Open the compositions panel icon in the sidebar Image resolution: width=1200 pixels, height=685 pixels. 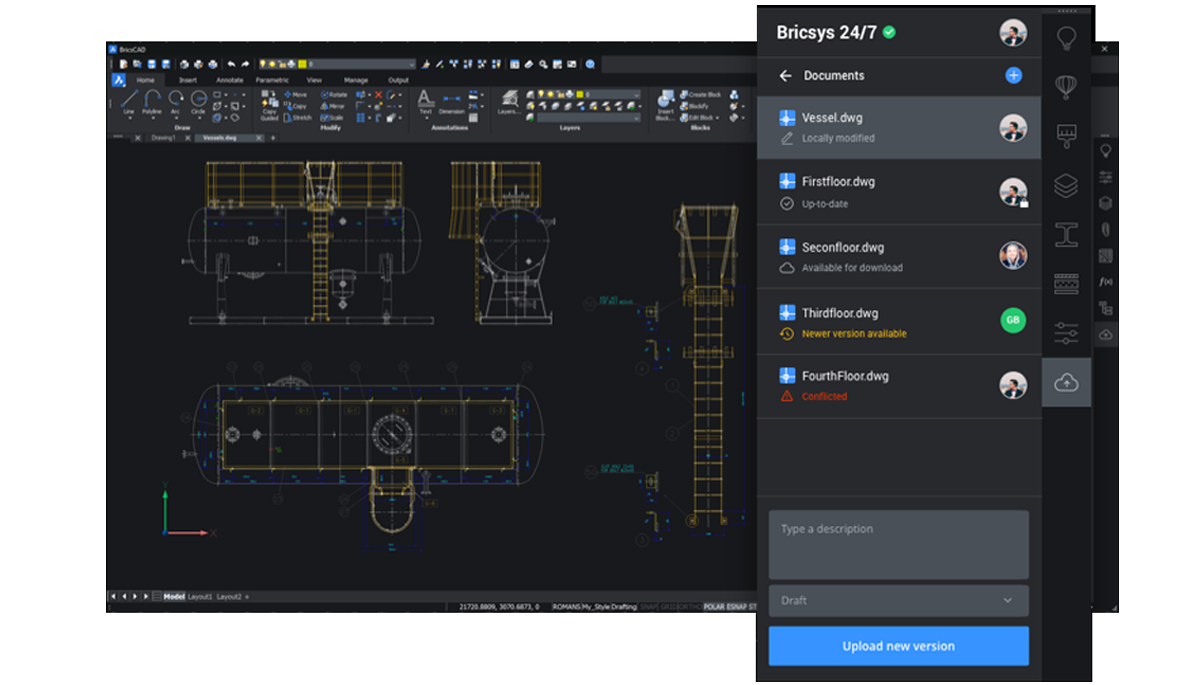(x=1066, y=284)
